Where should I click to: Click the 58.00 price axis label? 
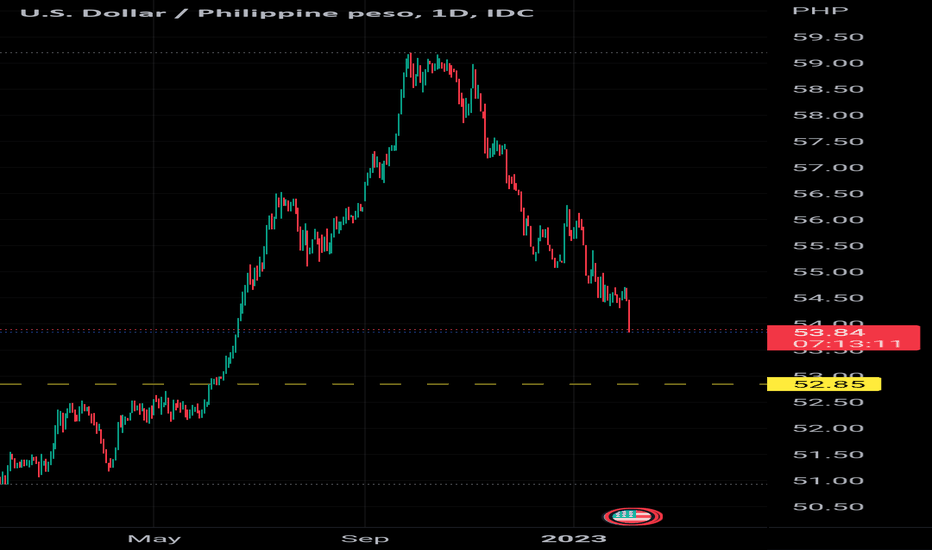pyautogui.click(x=828, y=115)
